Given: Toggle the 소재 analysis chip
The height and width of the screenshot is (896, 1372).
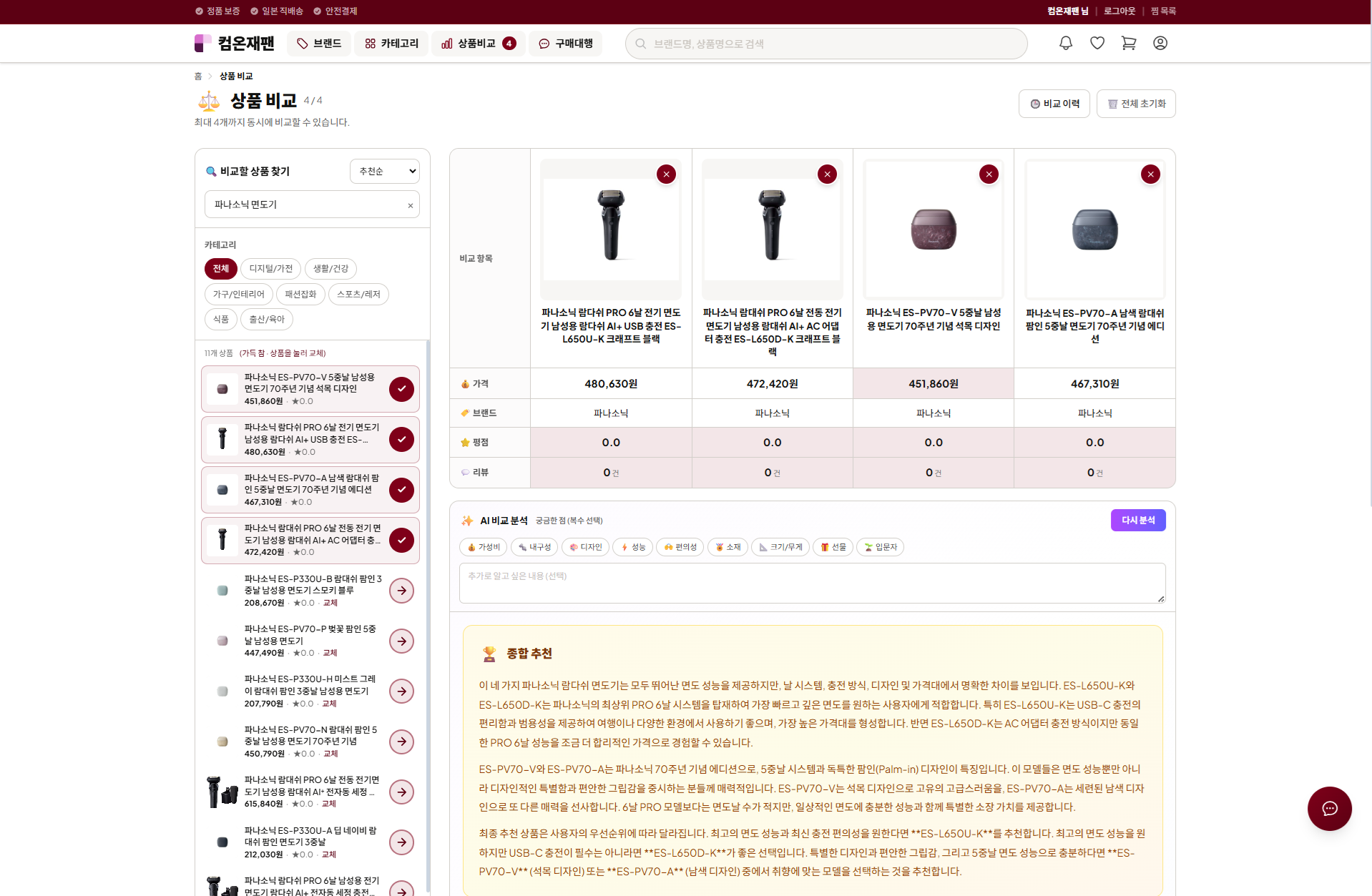Looking at the screenshot, I should point(727,548).
